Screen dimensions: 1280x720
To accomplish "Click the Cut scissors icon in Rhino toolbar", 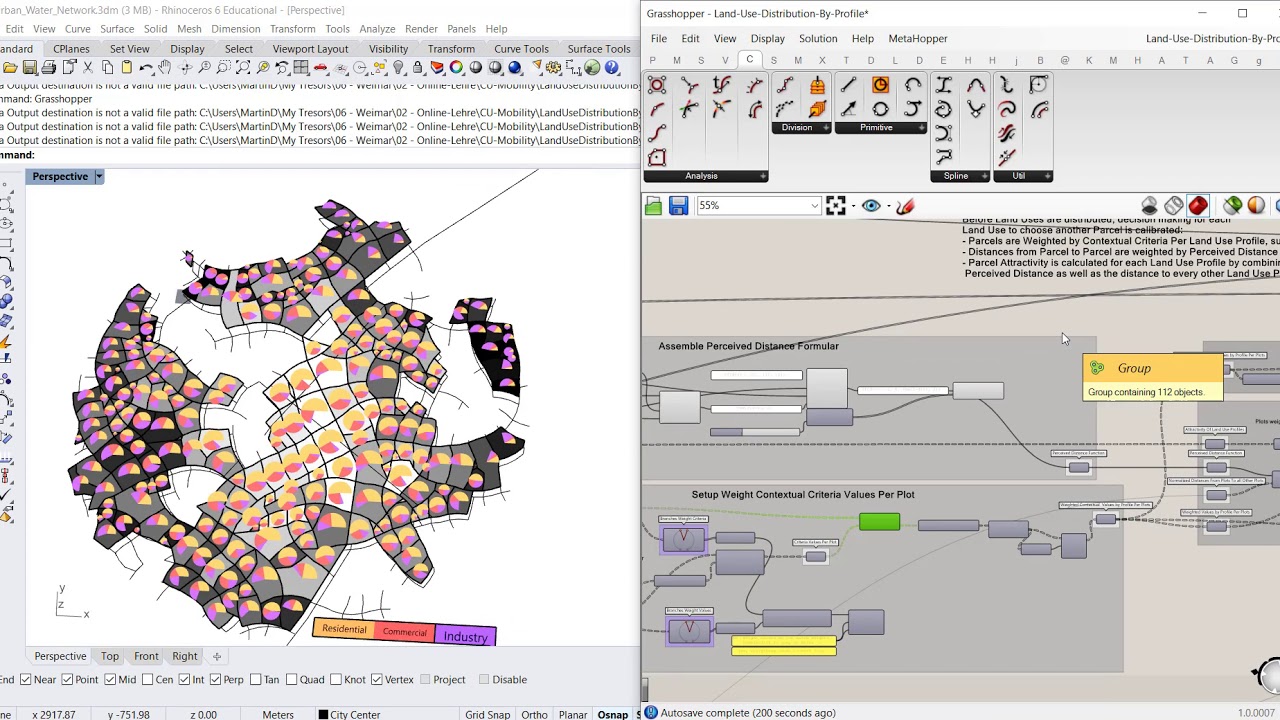I will click(88, 68).
